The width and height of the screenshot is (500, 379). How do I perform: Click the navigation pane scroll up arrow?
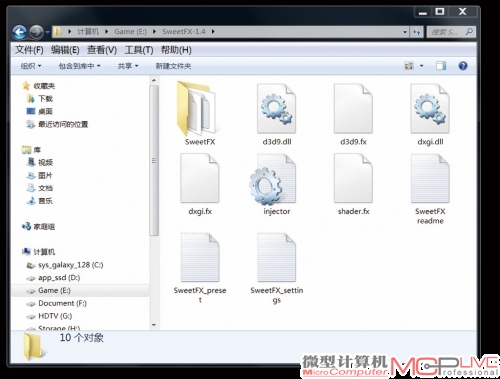click(154, 80)
